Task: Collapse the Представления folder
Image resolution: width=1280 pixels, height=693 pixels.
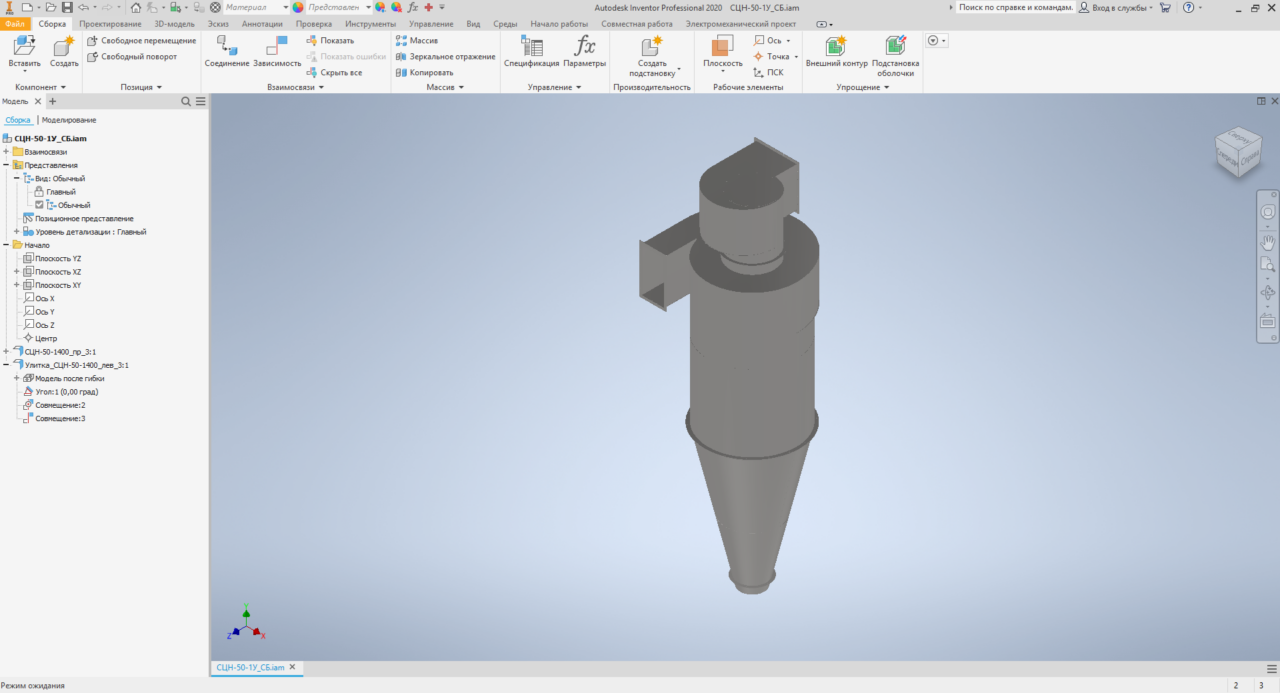Action: (x=7, y=164)
